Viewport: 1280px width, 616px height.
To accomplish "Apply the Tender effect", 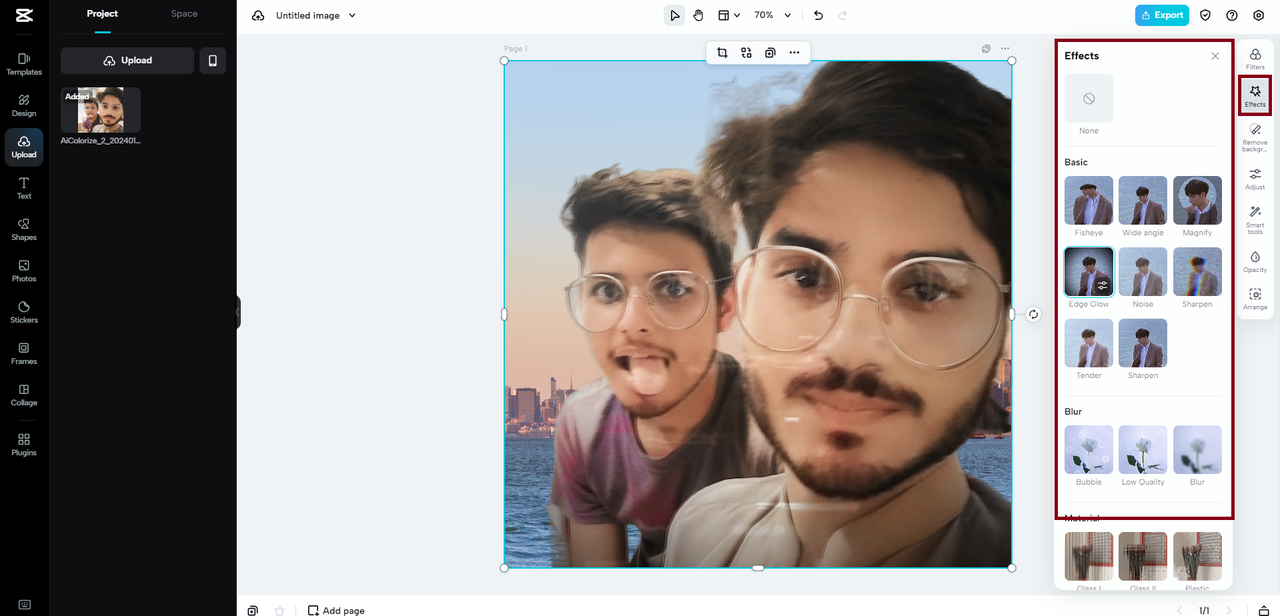I will [x=1089, y=343].
